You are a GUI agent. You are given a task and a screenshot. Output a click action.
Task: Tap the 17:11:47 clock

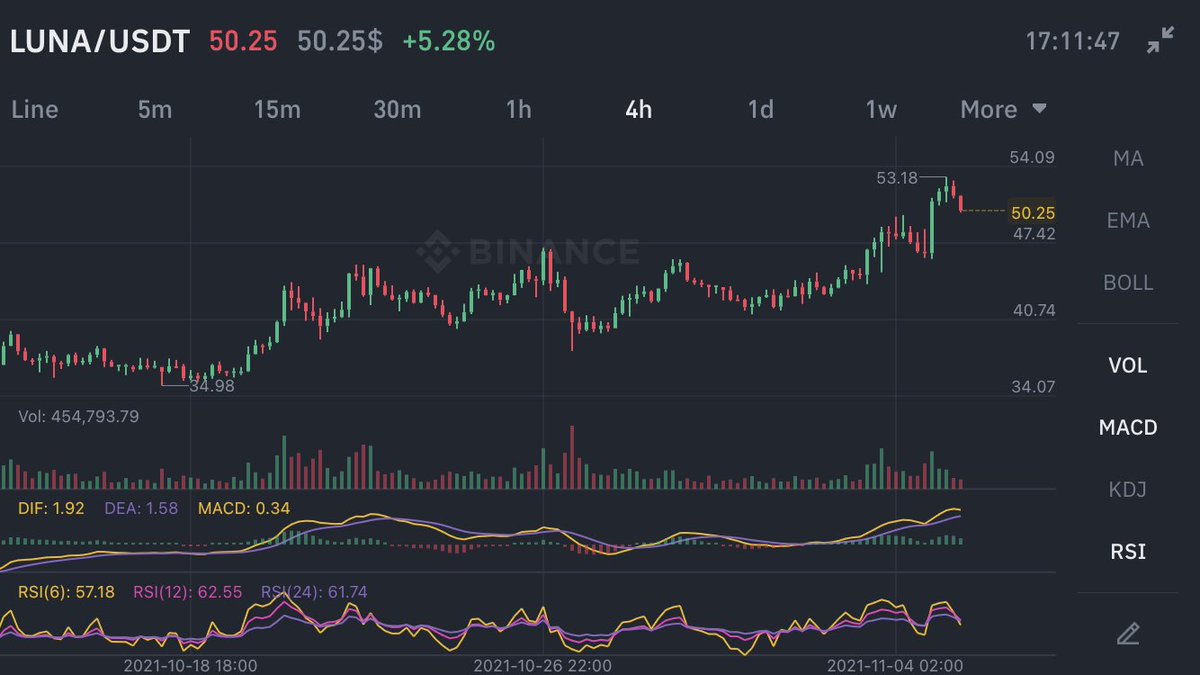1073,42
